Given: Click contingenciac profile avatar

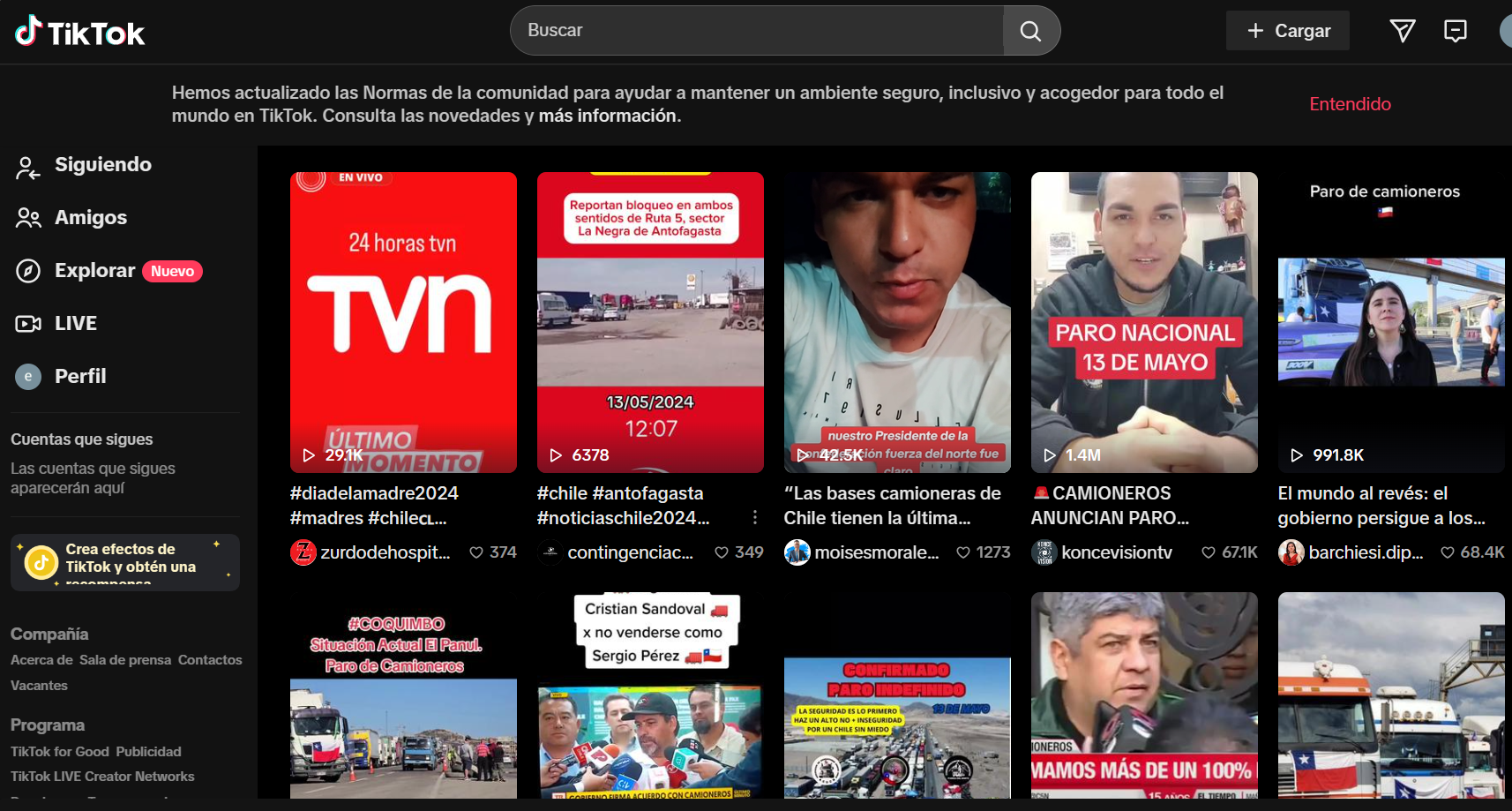Looking at the screenshot, I should (x=550, y=552).
